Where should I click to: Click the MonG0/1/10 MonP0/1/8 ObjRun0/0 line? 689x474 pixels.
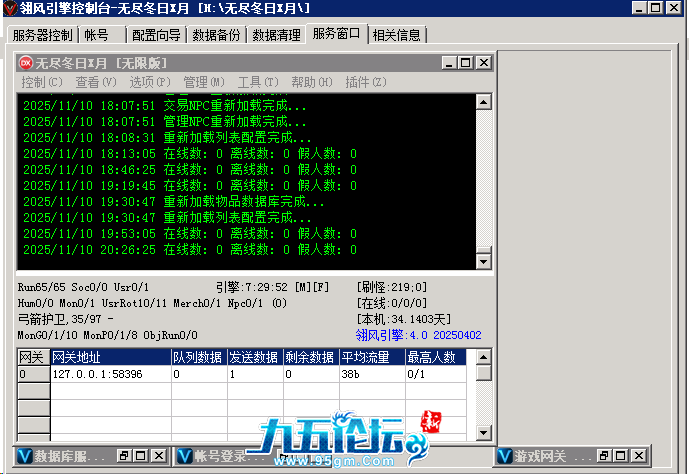pyautogui.click(x=108, y=335)
